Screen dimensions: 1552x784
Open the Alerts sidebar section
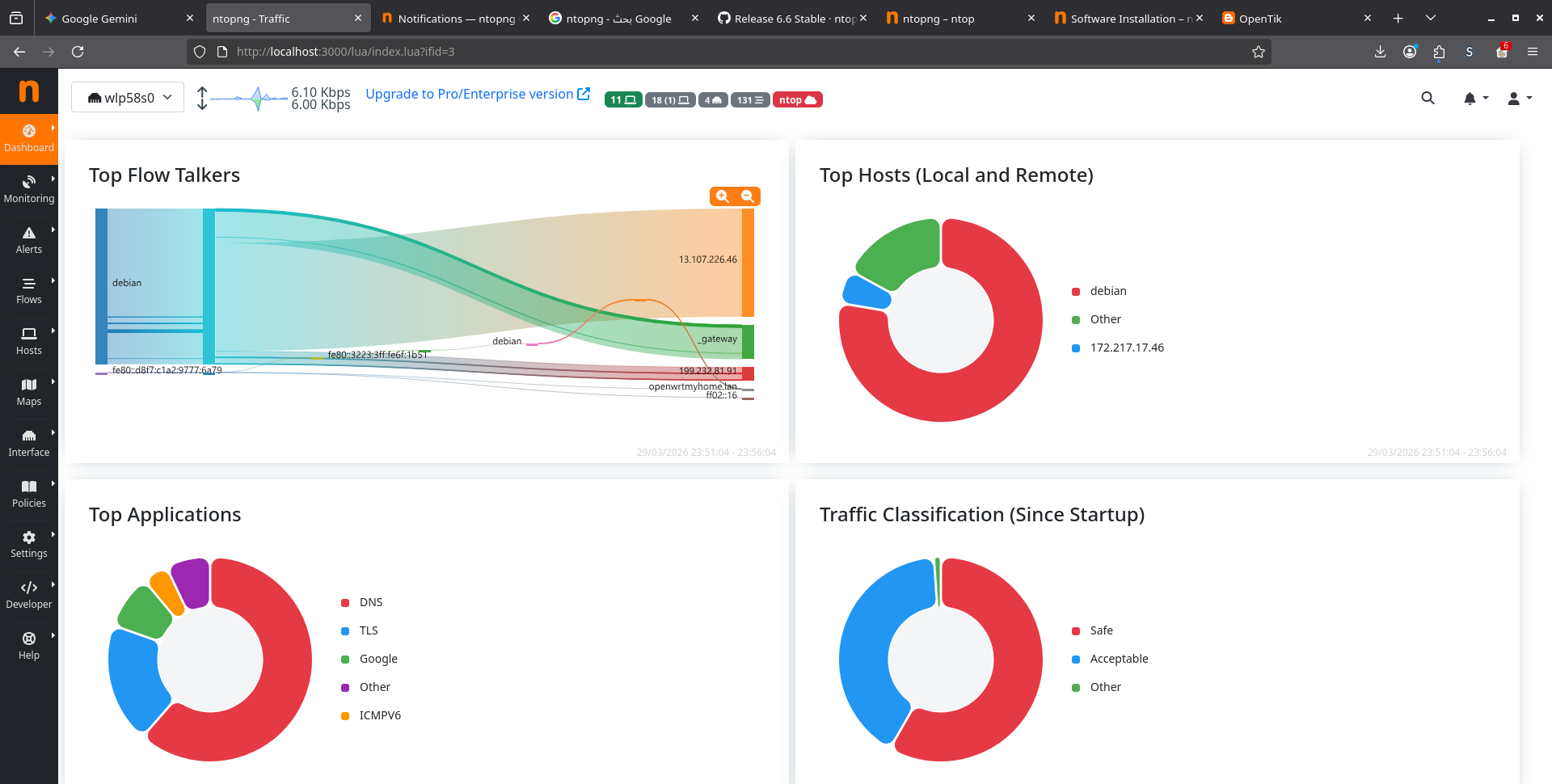click(x=29, y=240)
